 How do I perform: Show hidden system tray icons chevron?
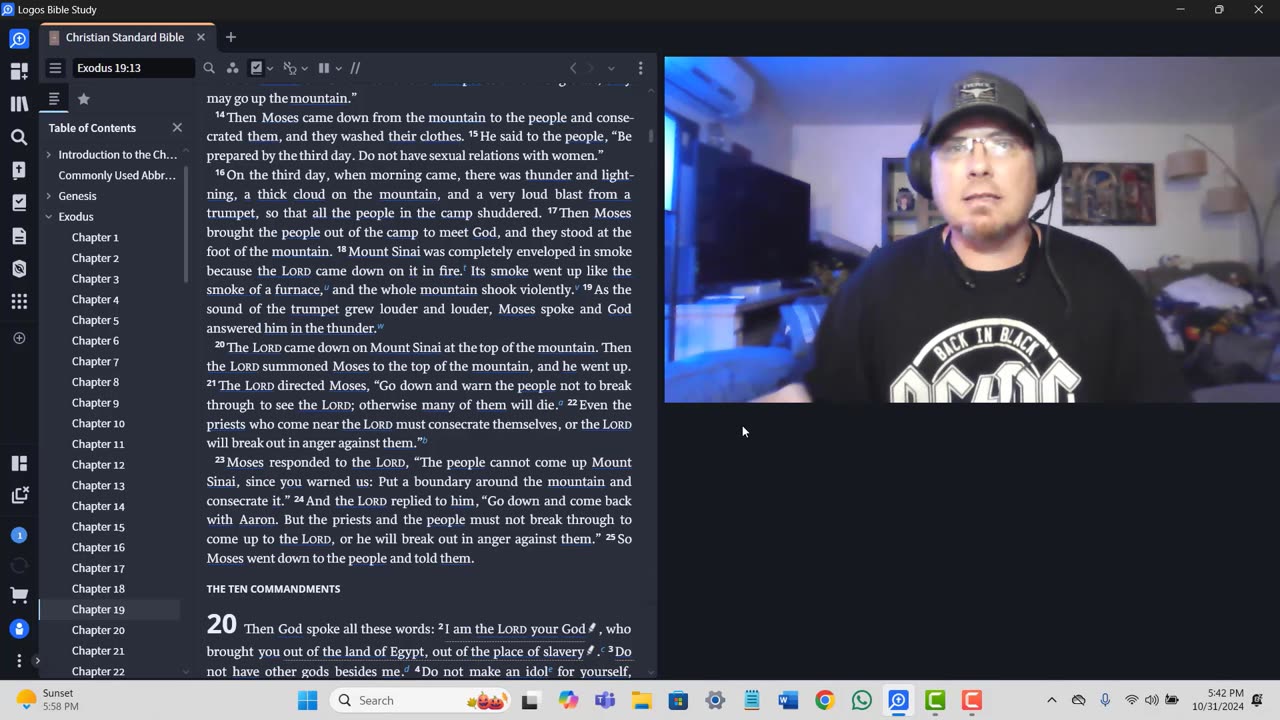1051,700
